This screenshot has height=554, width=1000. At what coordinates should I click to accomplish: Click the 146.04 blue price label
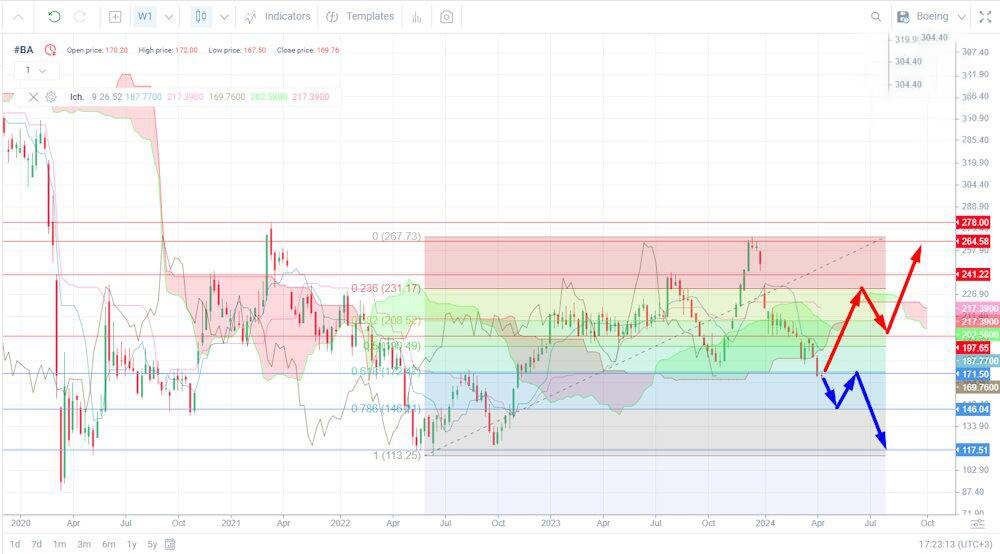coord(974,409)
